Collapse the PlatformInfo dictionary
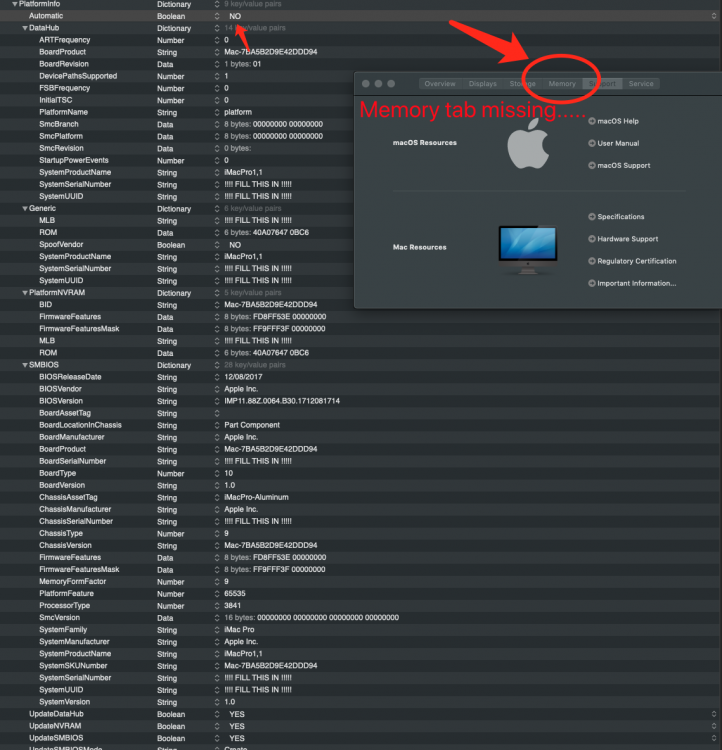The image size is (722, 750). click(15, 4)
